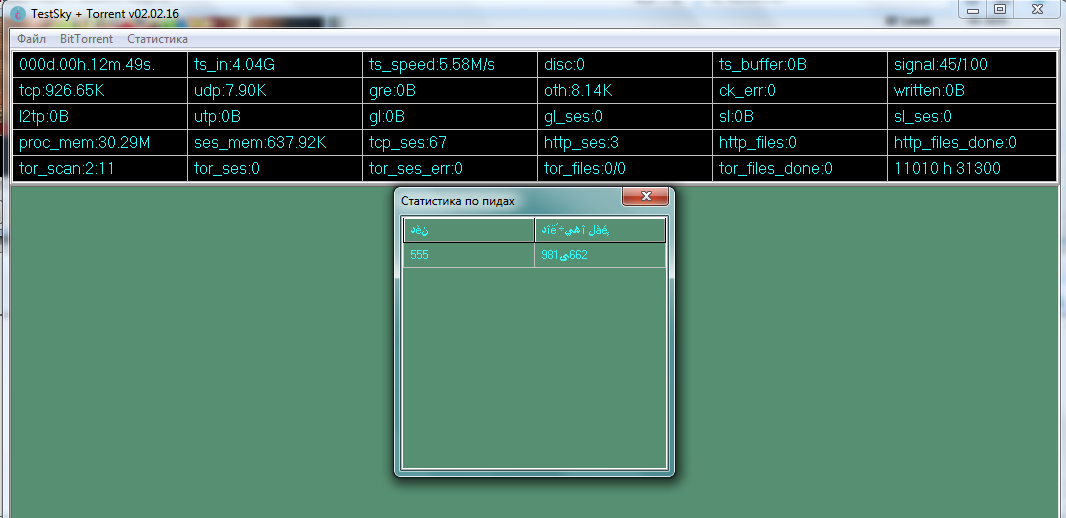The image size is (1066, 518).
Task: Close the Статистика по пидах dialog
Action: 645,196
